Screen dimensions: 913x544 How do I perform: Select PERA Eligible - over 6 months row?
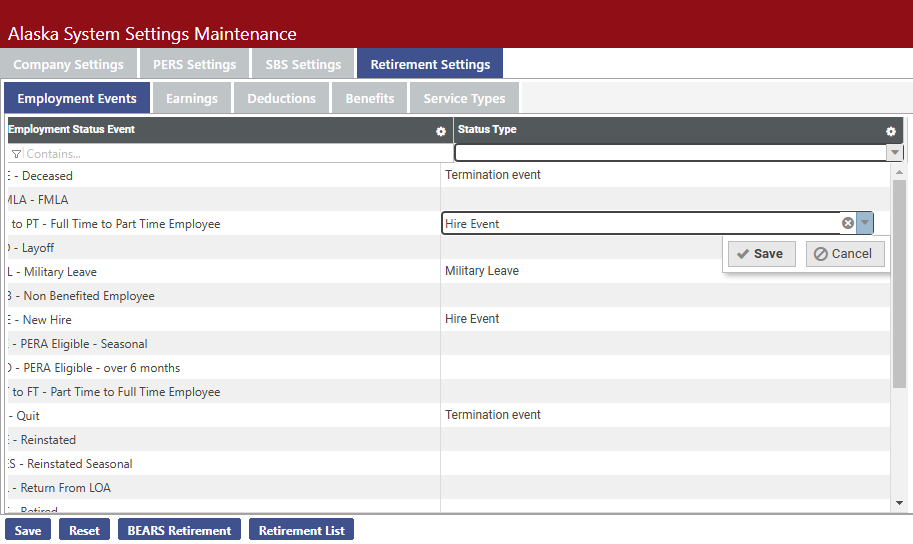(x=448, y=368)
